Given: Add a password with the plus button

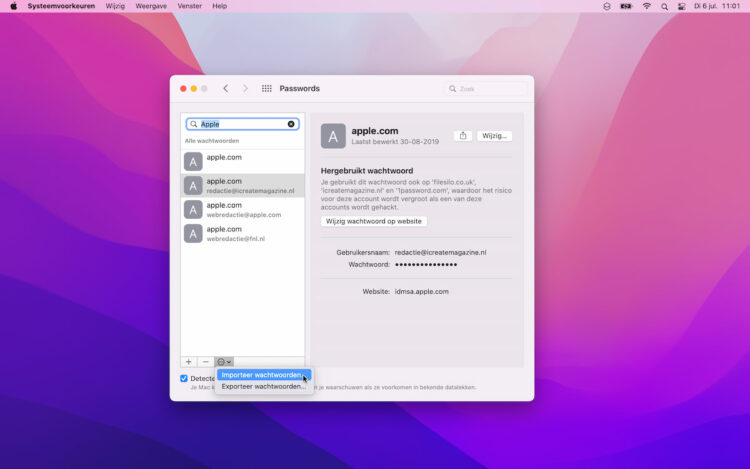Looking at the screenshot, I should (x=188, y=361).
